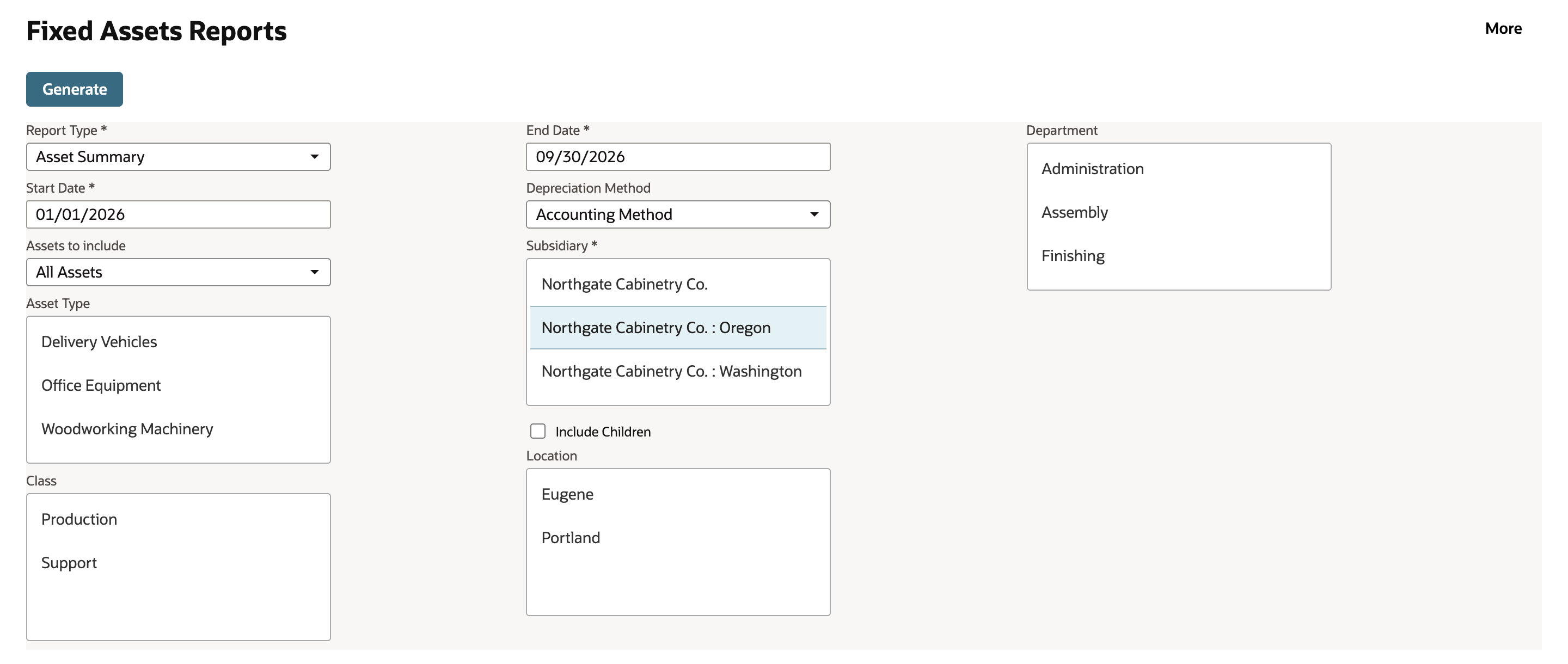Viewport: 1568px width, 664px height.
Task: Select Delivery Vehicles asset type
Action: click(179, 342)
